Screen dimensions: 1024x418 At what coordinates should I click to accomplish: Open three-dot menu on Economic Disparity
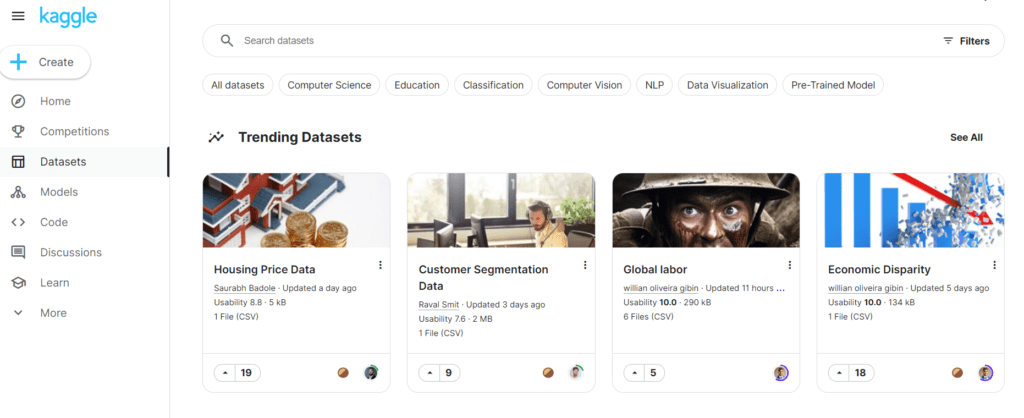pyautogui.click(x=995, y=265)
